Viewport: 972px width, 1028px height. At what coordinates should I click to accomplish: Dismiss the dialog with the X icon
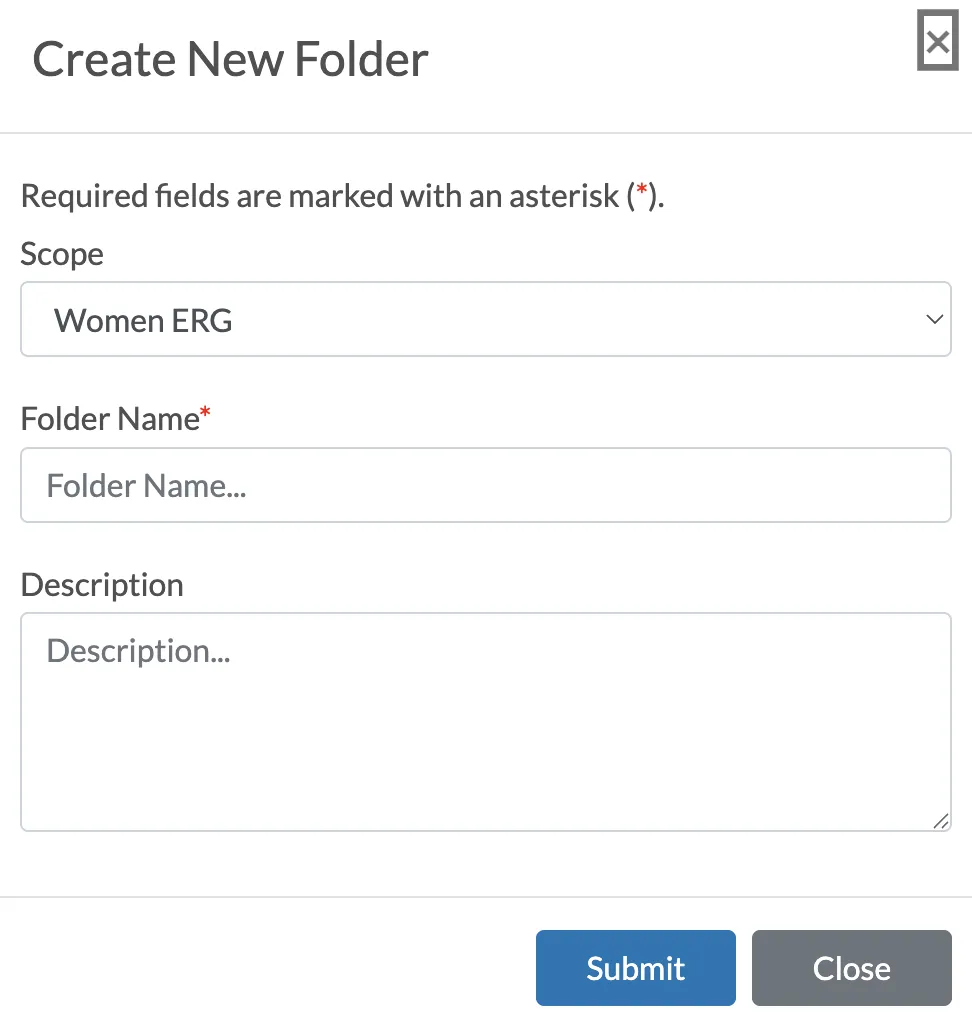click(937, 41)
